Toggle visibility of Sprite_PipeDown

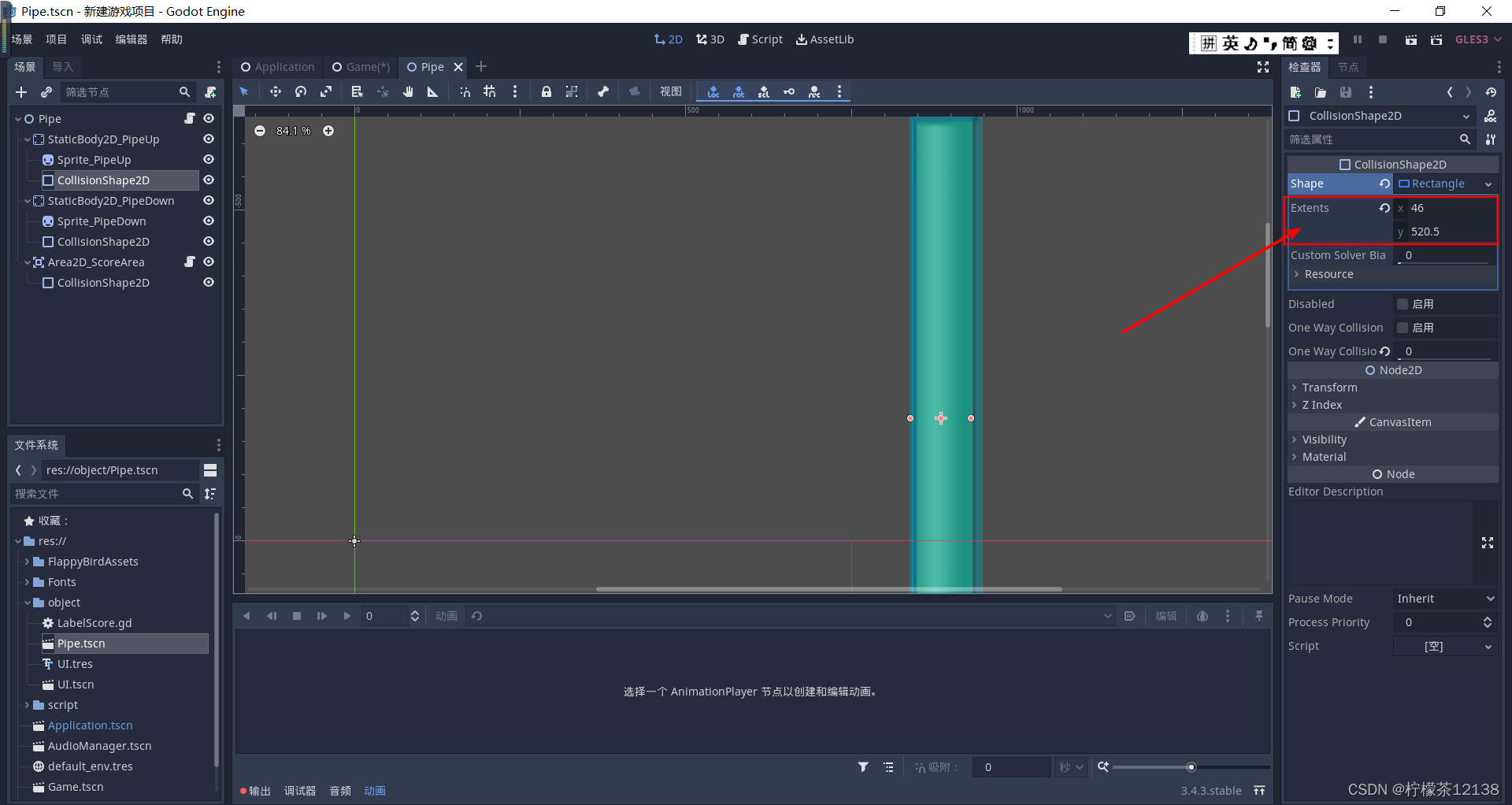(209, 221)
